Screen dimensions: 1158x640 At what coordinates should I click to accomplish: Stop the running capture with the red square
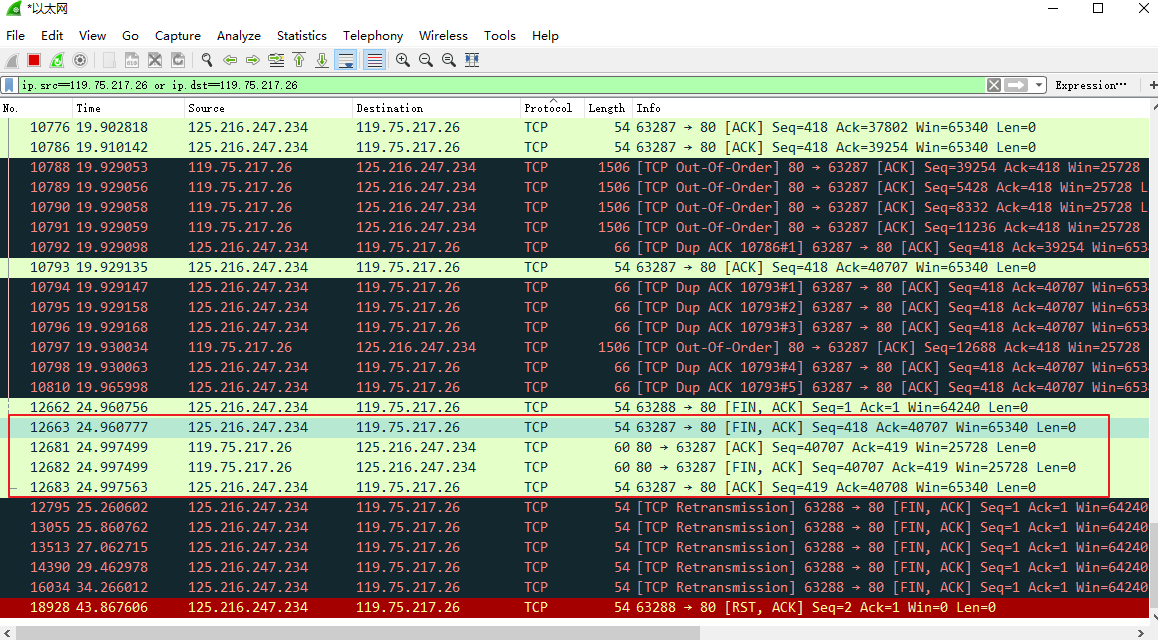(34, 61)
